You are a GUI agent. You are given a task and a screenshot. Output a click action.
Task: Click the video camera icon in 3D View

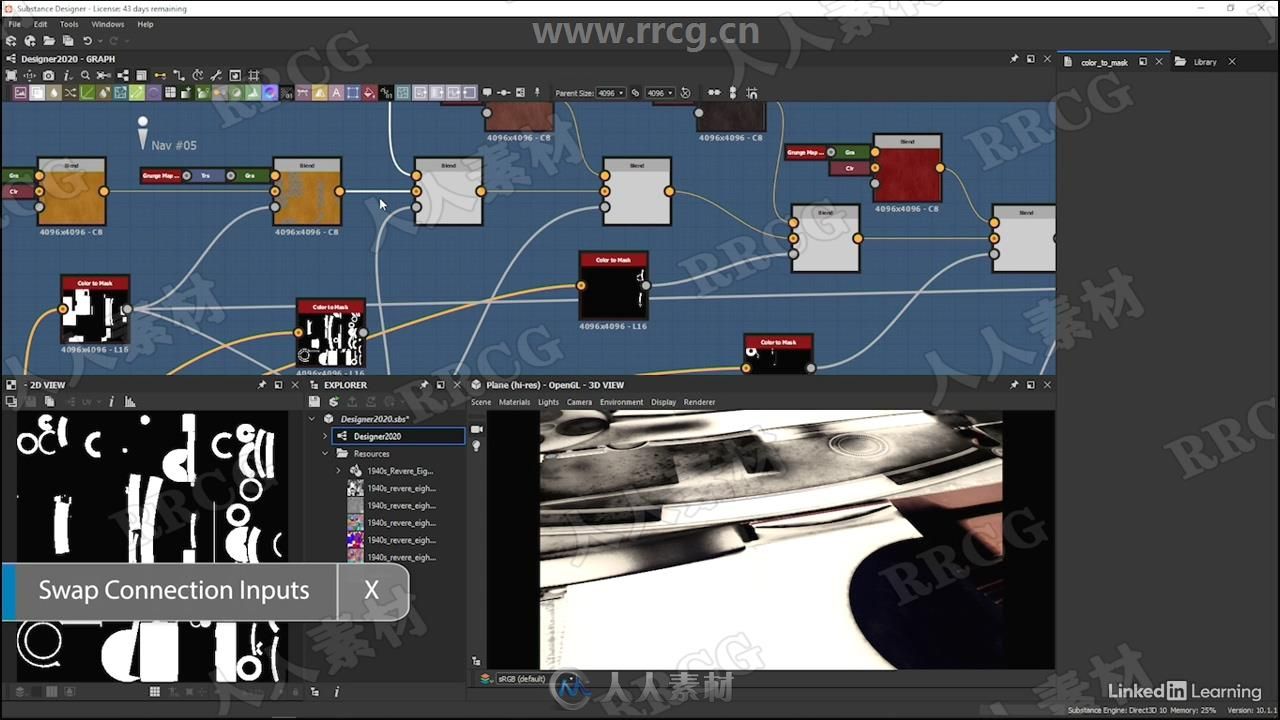(x=477, y=429)
